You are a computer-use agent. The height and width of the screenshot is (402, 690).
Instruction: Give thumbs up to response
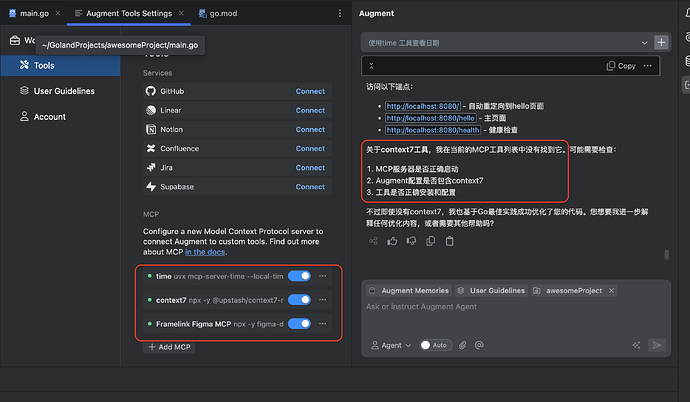pos(392,241)
